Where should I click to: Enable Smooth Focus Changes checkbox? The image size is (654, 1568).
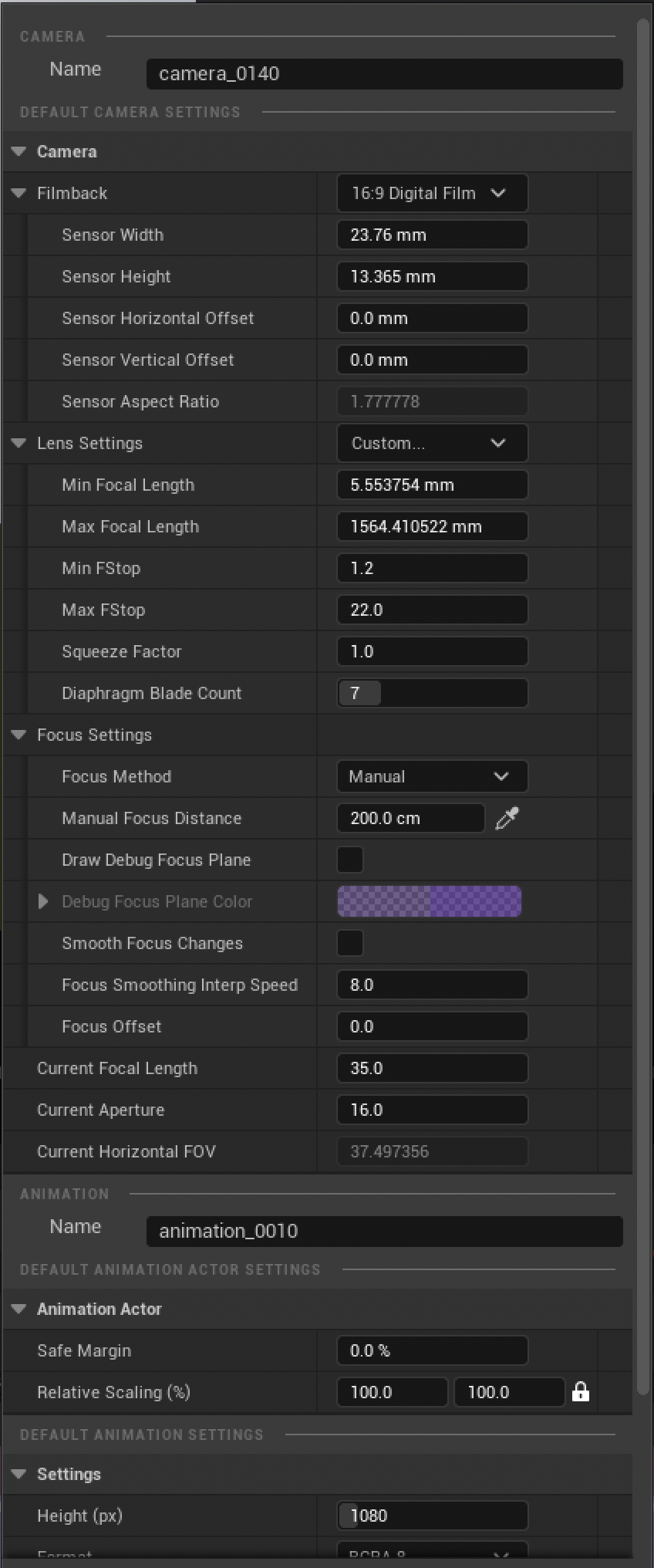(x=350, y=943)
